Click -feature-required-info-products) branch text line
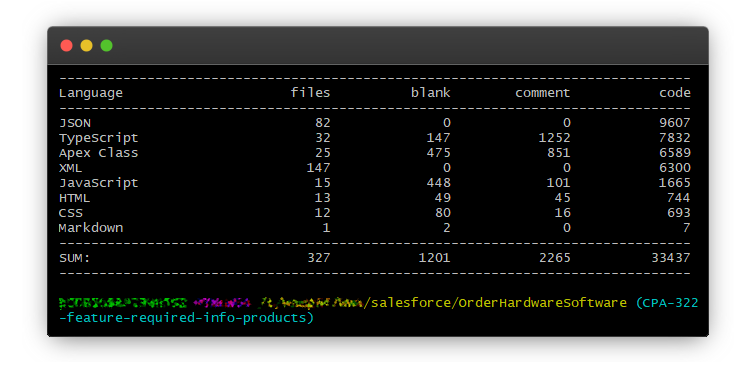The image size is (750, 366). tap(187, 318)
